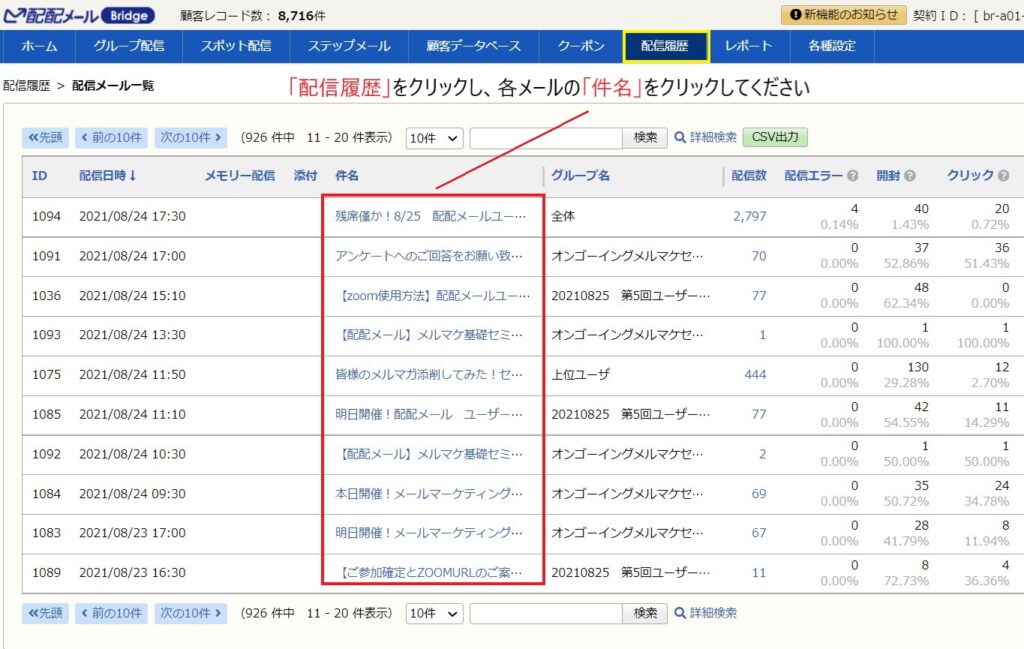The image size is (1024, 649).
Task: Open the top 10件 per-page dropdown
Action: click(x=433, y=137)
